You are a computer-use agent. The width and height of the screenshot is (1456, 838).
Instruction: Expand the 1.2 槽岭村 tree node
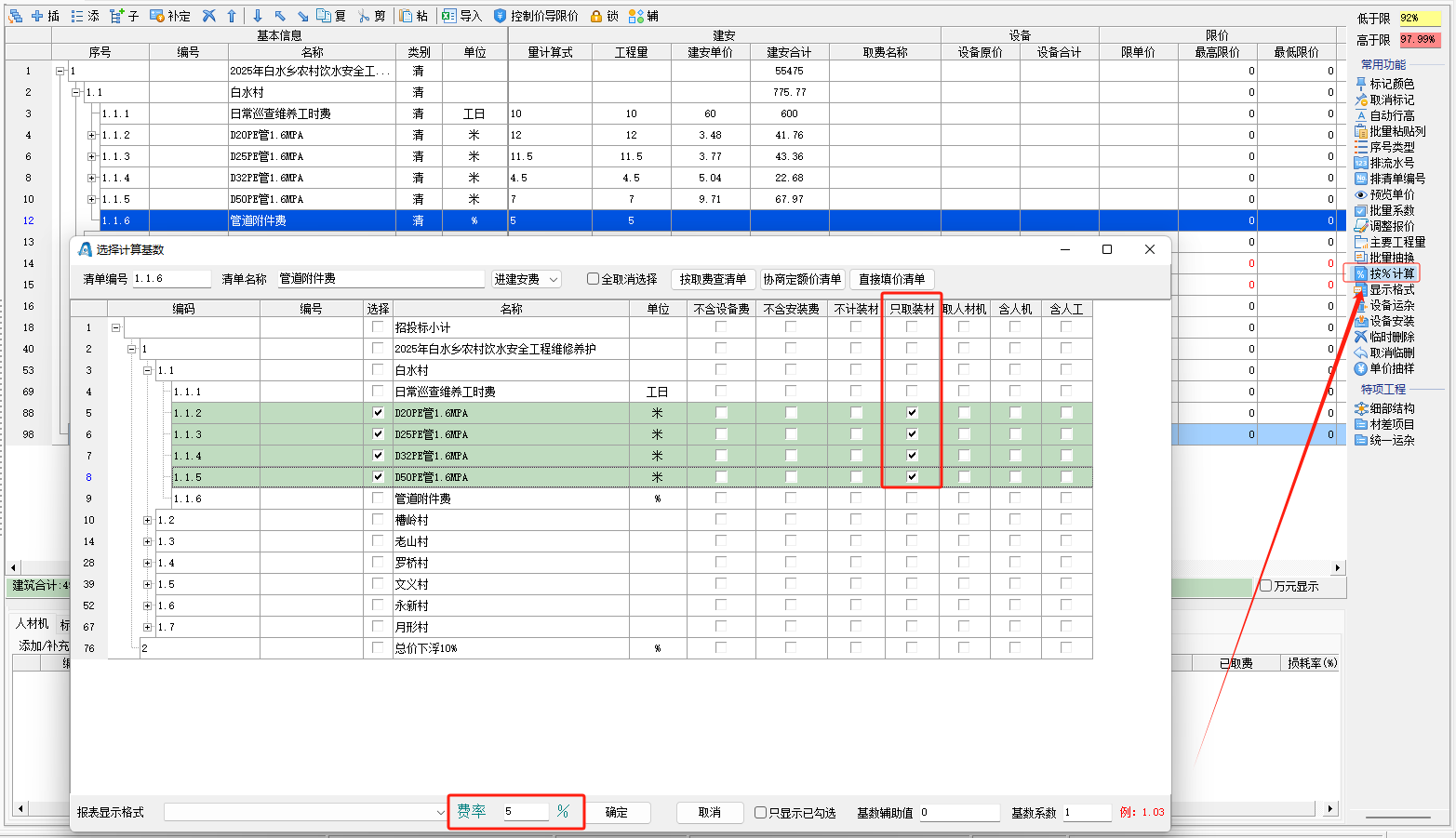pyautogui.click(x=147, y=521)
